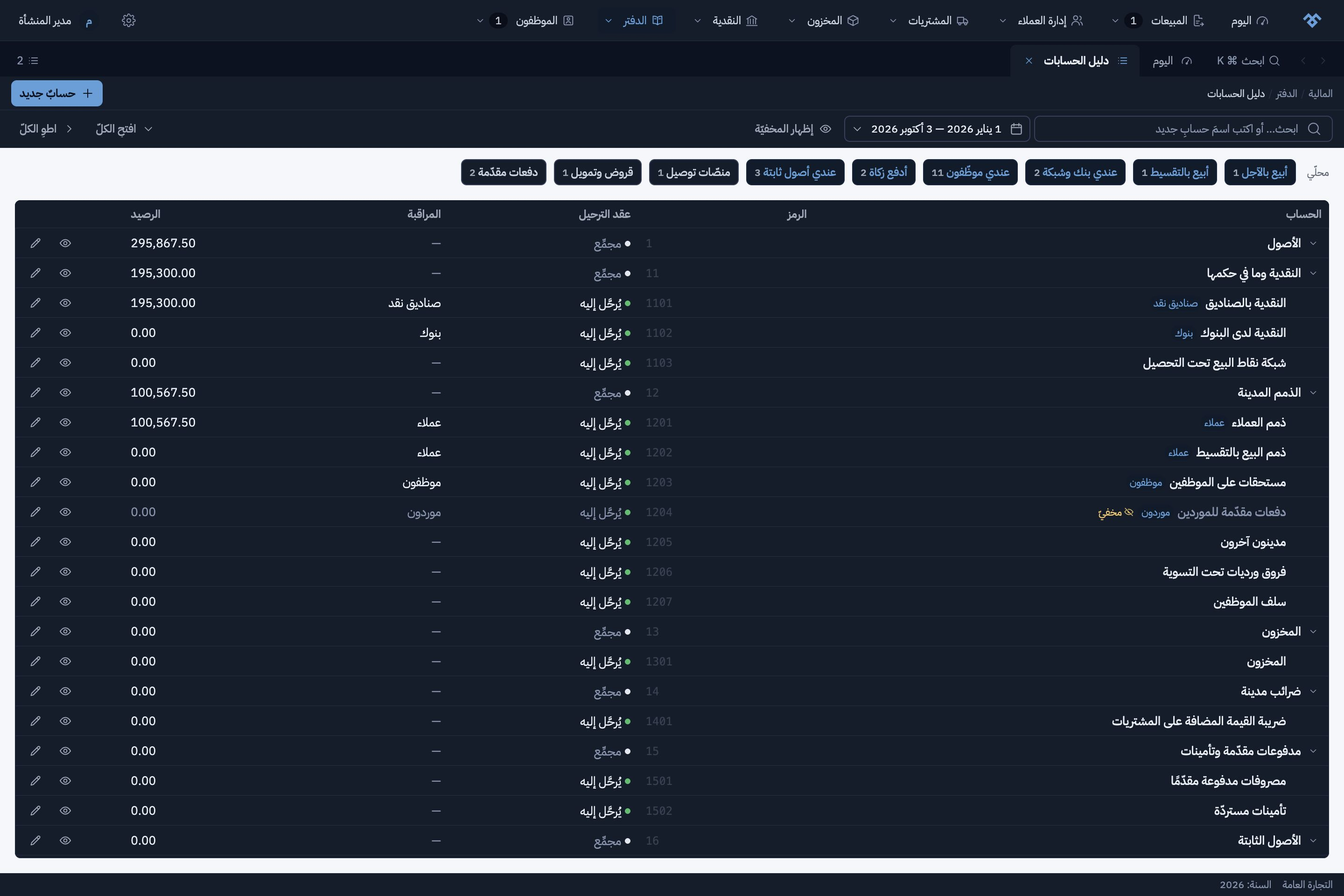Toggle visibility of الذمم المدينة row

pyautogui.click(x=65, y=392)
